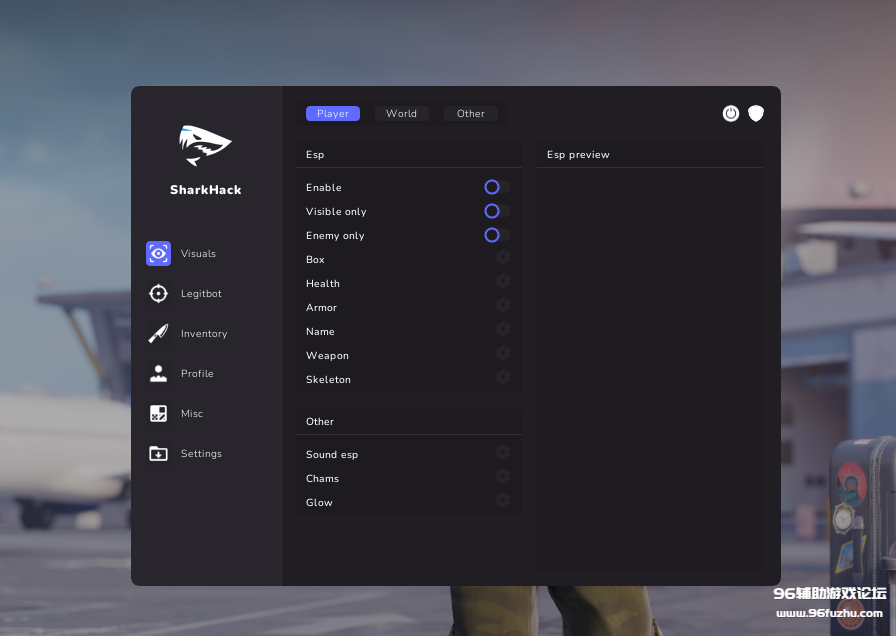
Task: Open the Weapon gear settings icon
Action: (503, 353)
